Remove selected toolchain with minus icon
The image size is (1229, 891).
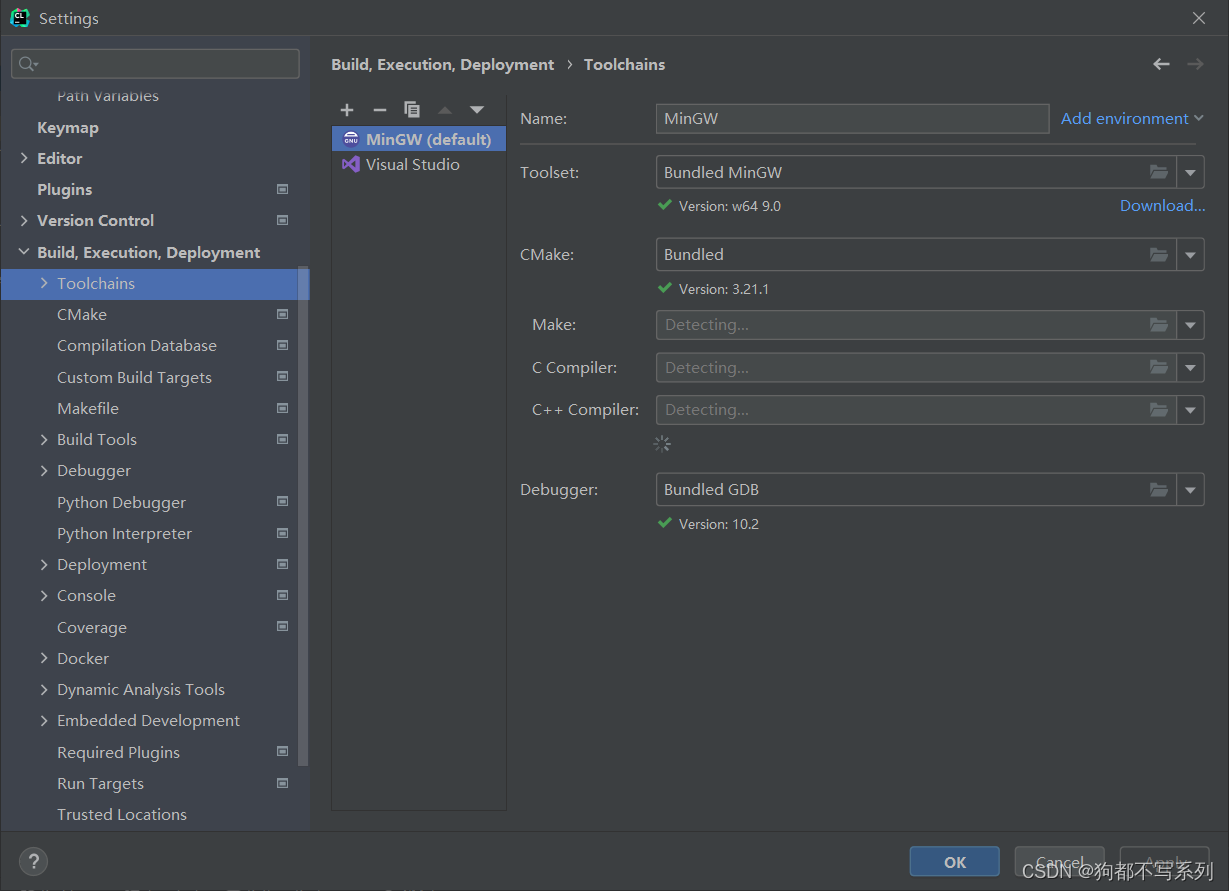(379, 110)
